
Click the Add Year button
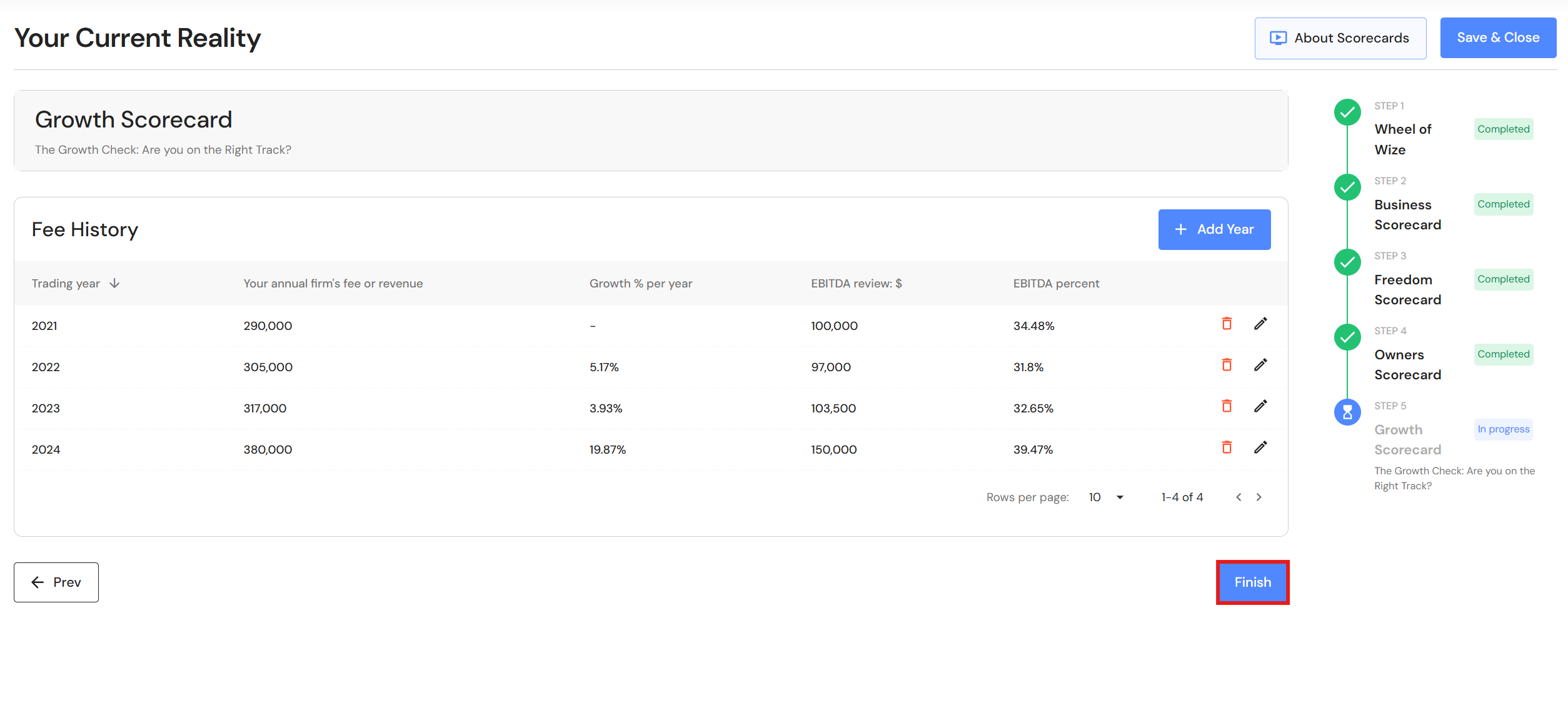pos(1214,229)
